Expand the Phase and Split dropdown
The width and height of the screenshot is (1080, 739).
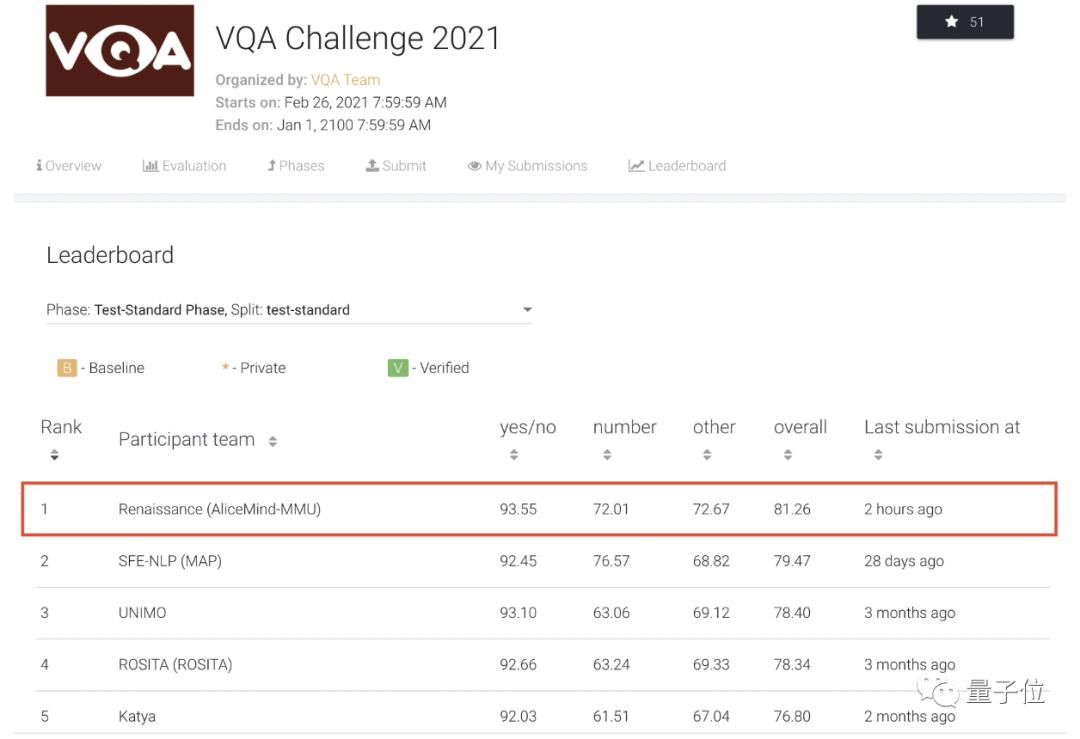pos(528,310)
